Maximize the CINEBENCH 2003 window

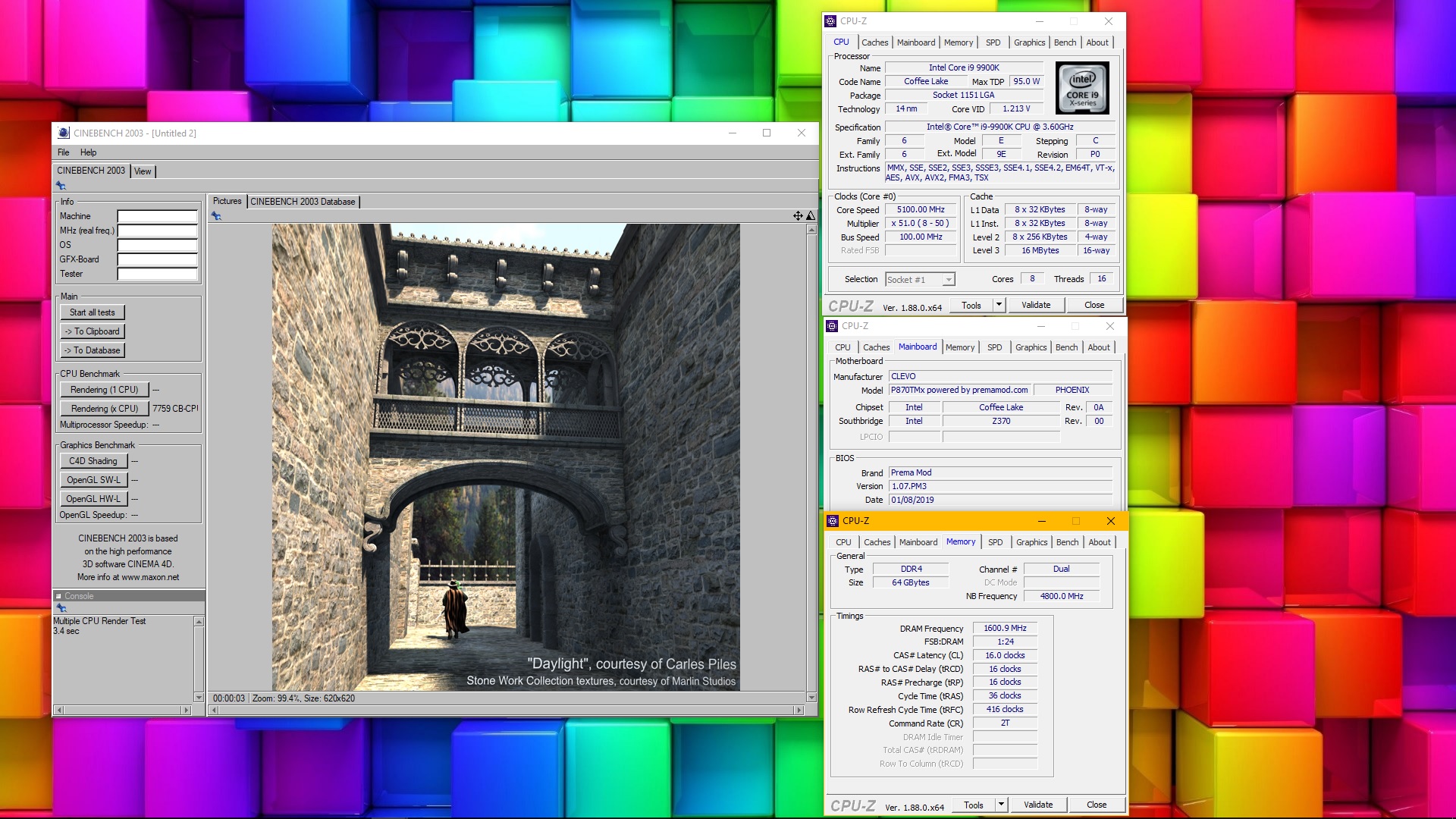point(767,133)
